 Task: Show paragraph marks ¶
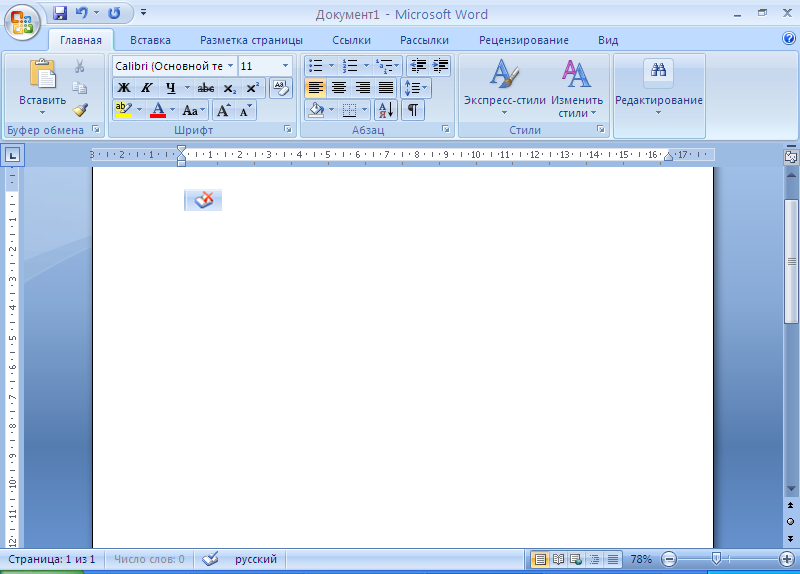click(413, 110)
